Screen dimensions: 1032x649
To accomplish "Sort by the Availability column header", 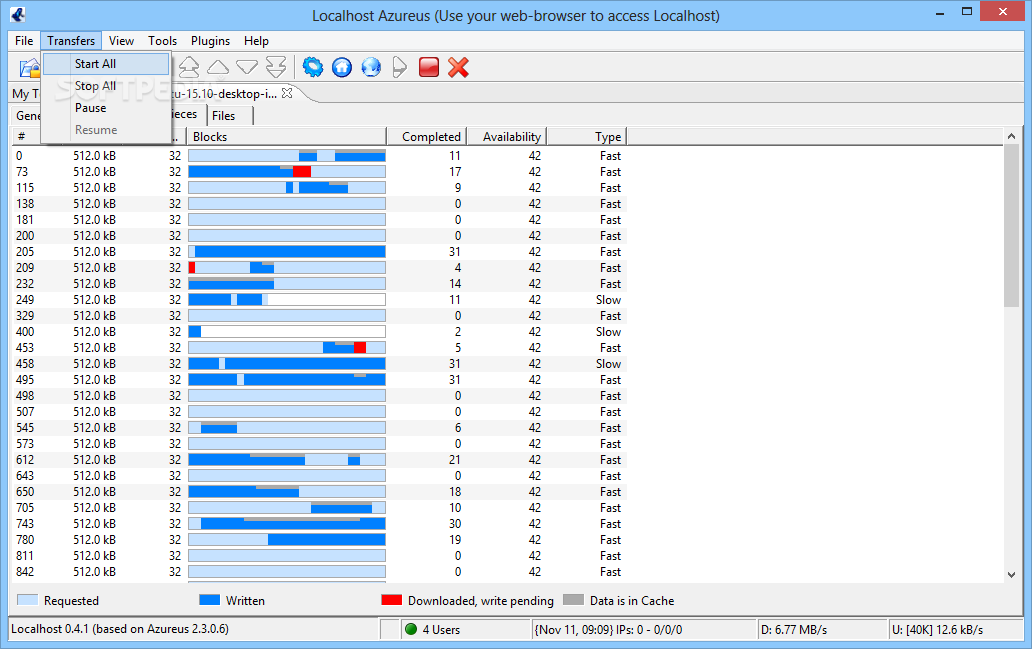I will (x=507, y=137).
